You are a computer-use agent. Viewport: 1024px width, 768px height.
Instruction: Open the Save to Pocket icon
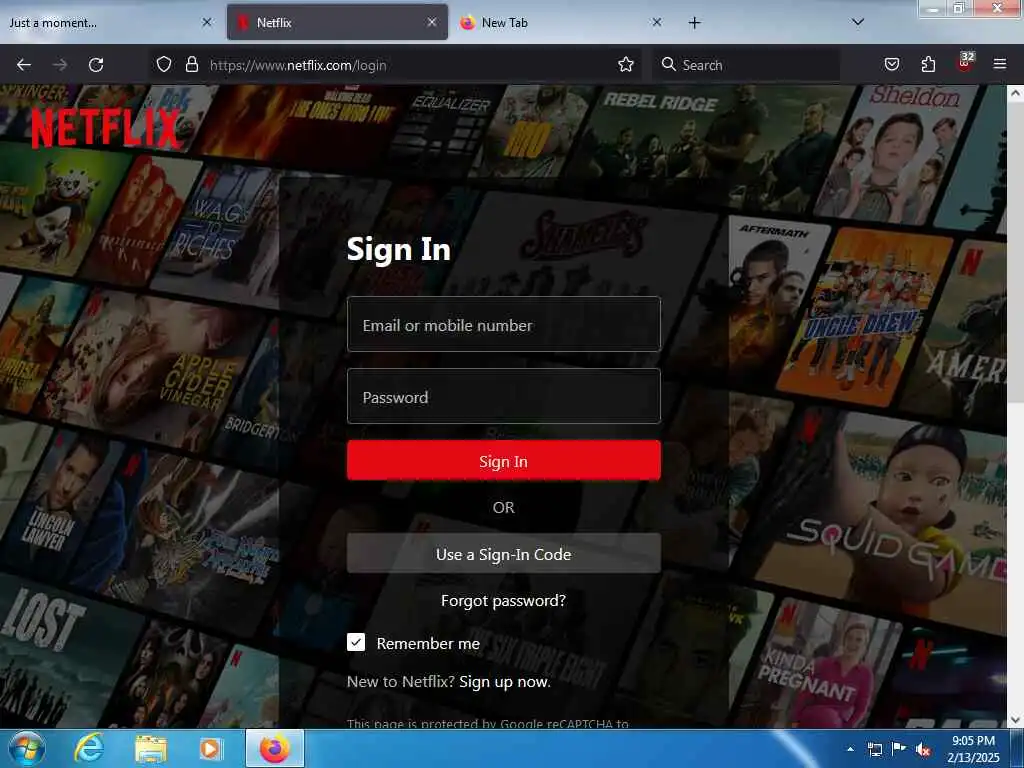[892, 64]
